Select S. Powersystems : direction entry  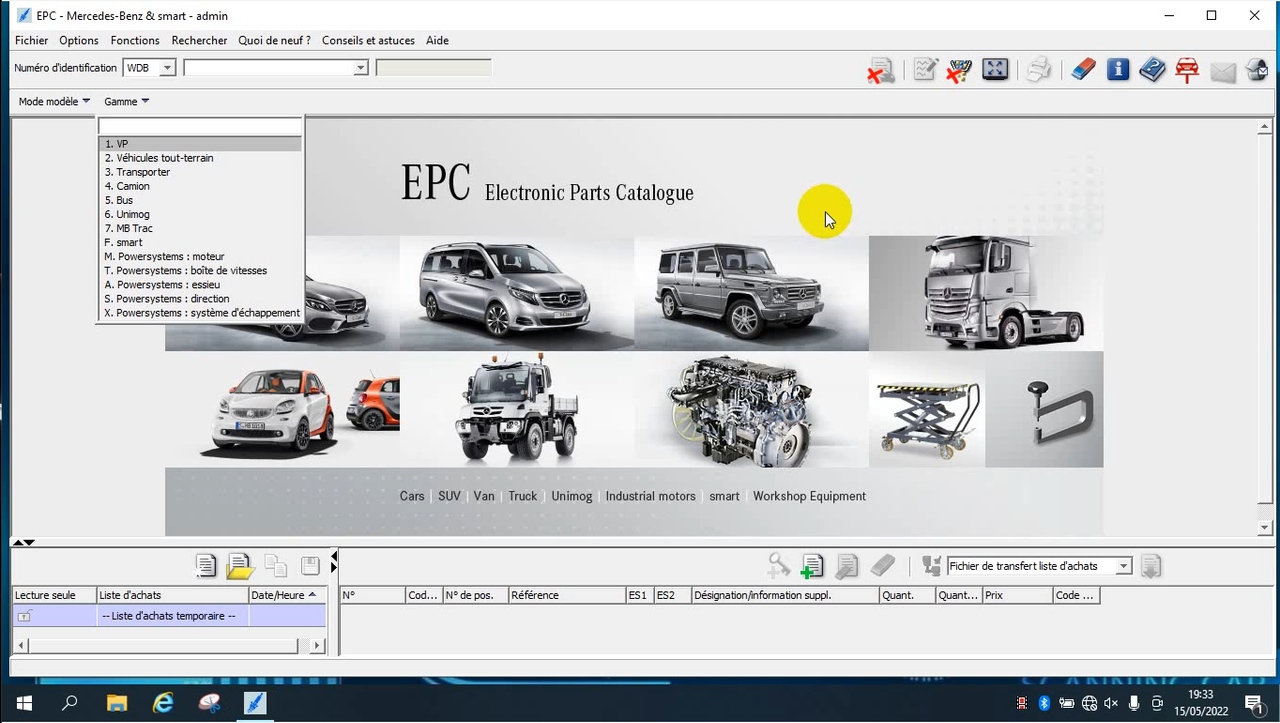coord(200,298)
